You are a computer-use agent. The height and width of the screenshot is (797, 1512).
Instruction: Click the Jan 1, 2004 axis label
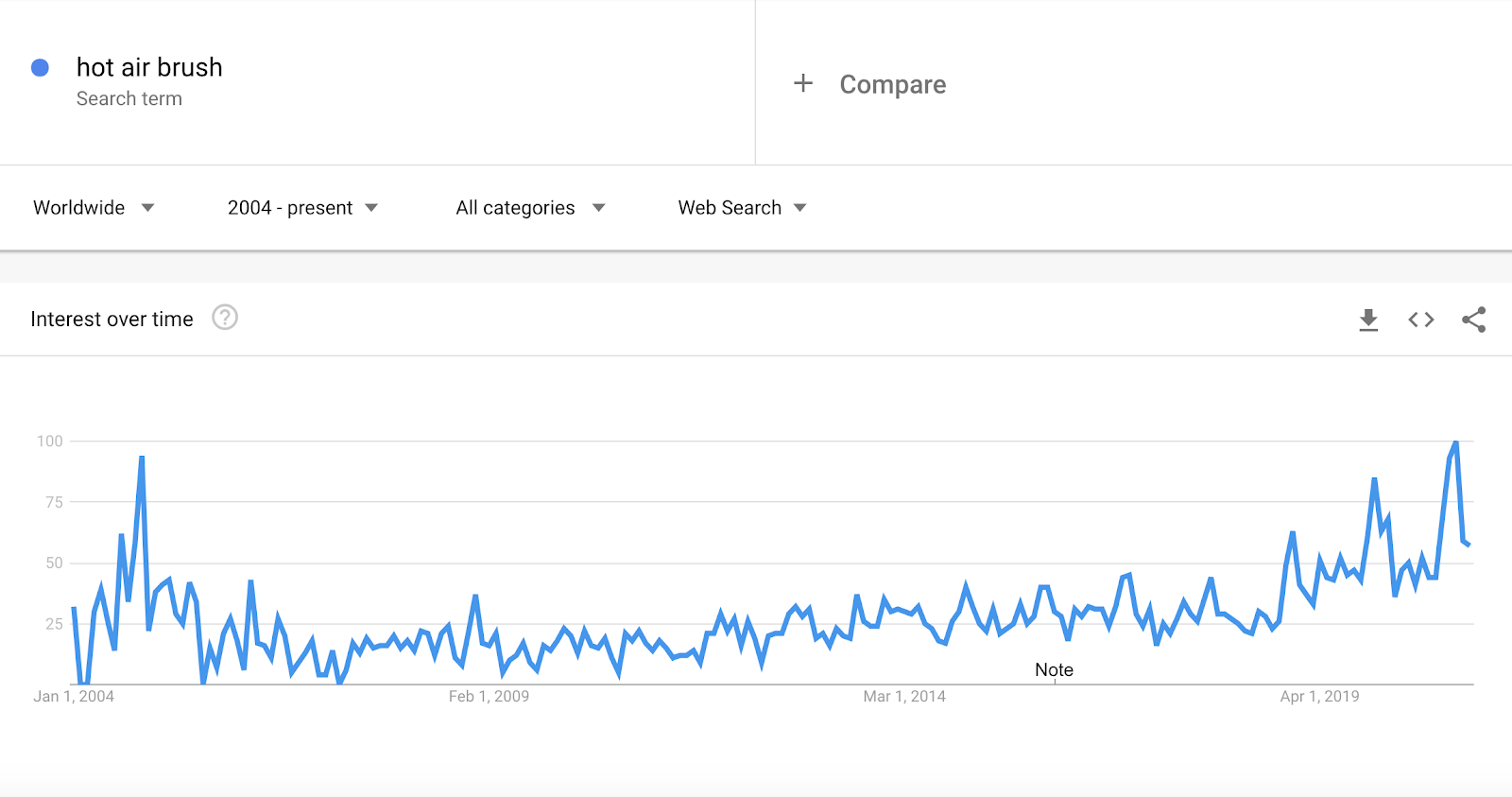(x=74, y=697)
